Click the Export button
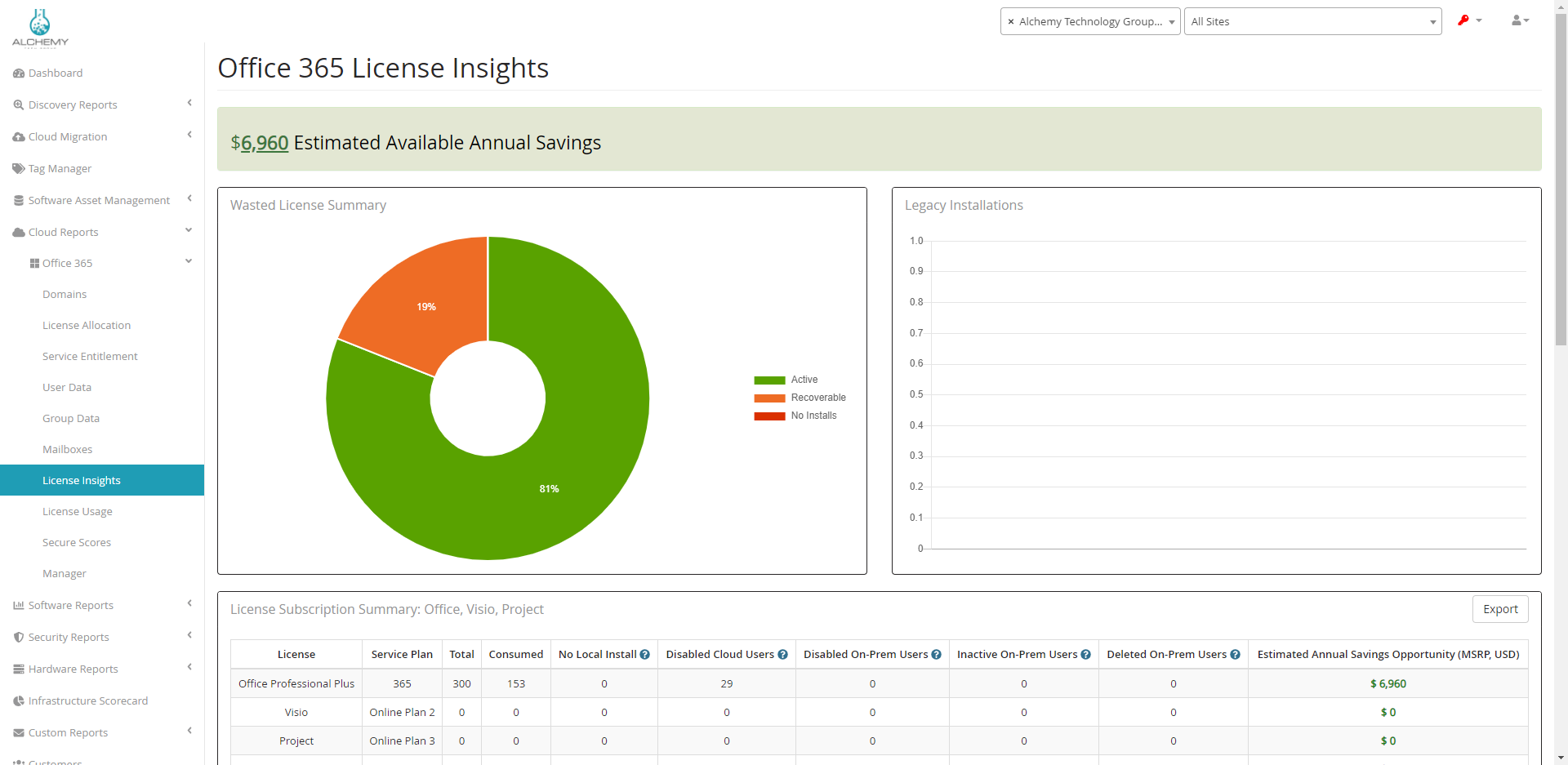Screen dimensions: 1568x765 tap(1499, 609)
